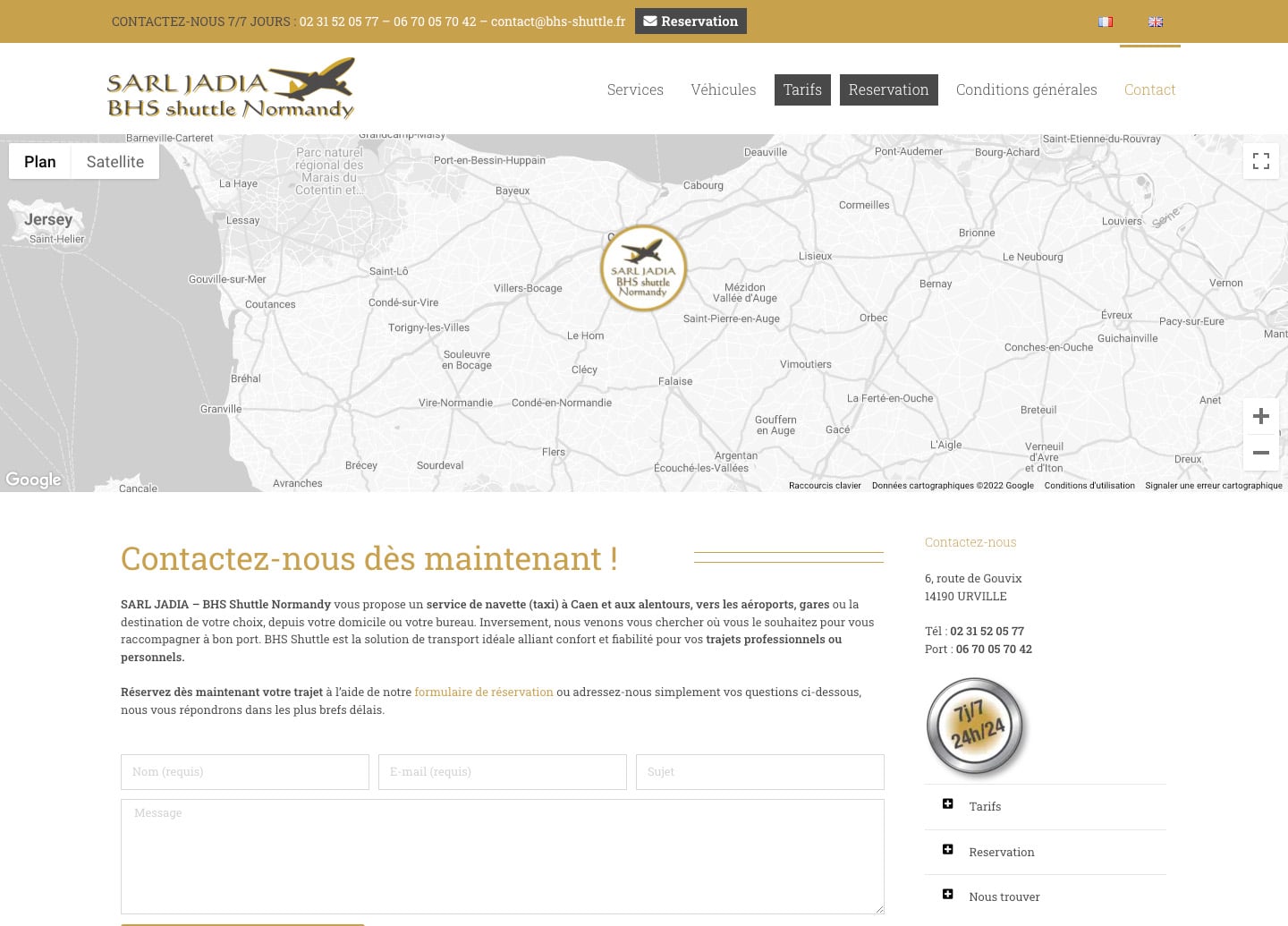The height and width of the screenshot is (926, 1288).
Task: Switch map to Satellite view
Action: point(115,162)
